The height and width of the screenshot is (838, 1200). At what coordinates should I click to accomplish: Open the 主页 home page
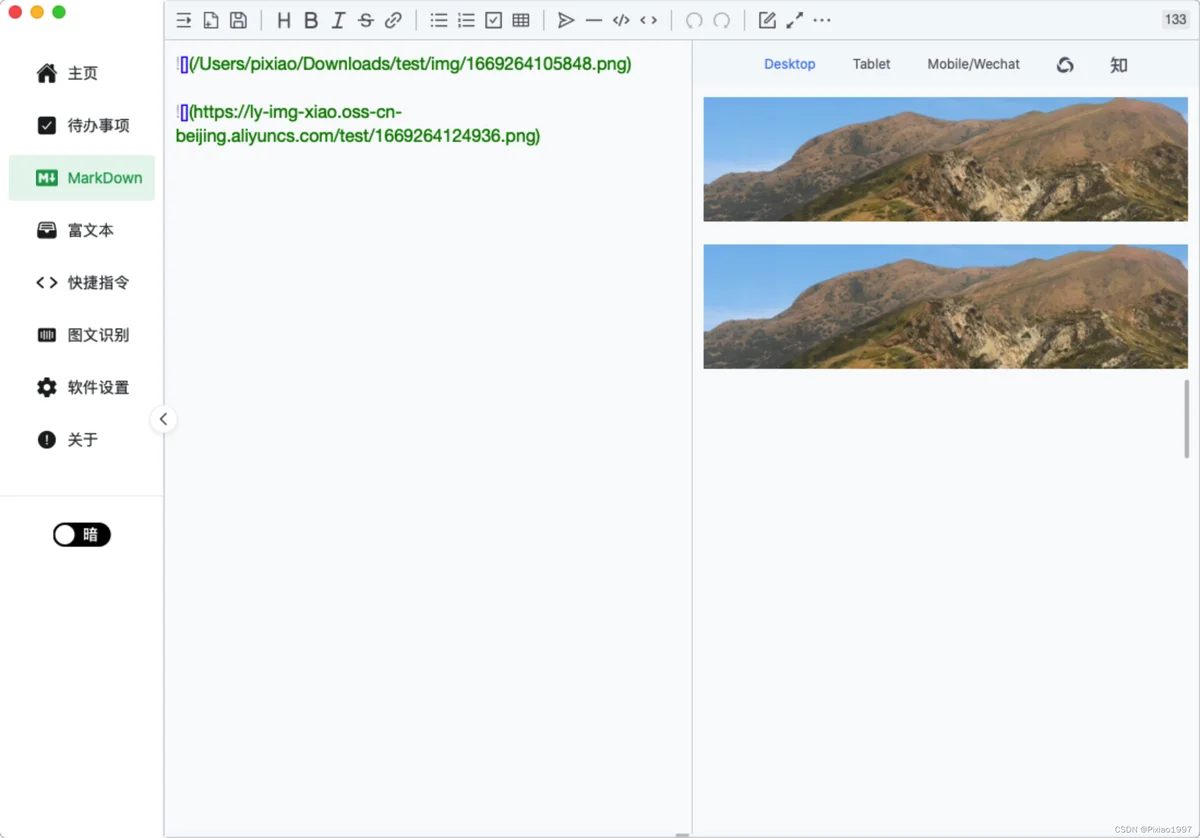tap(82, 73)
